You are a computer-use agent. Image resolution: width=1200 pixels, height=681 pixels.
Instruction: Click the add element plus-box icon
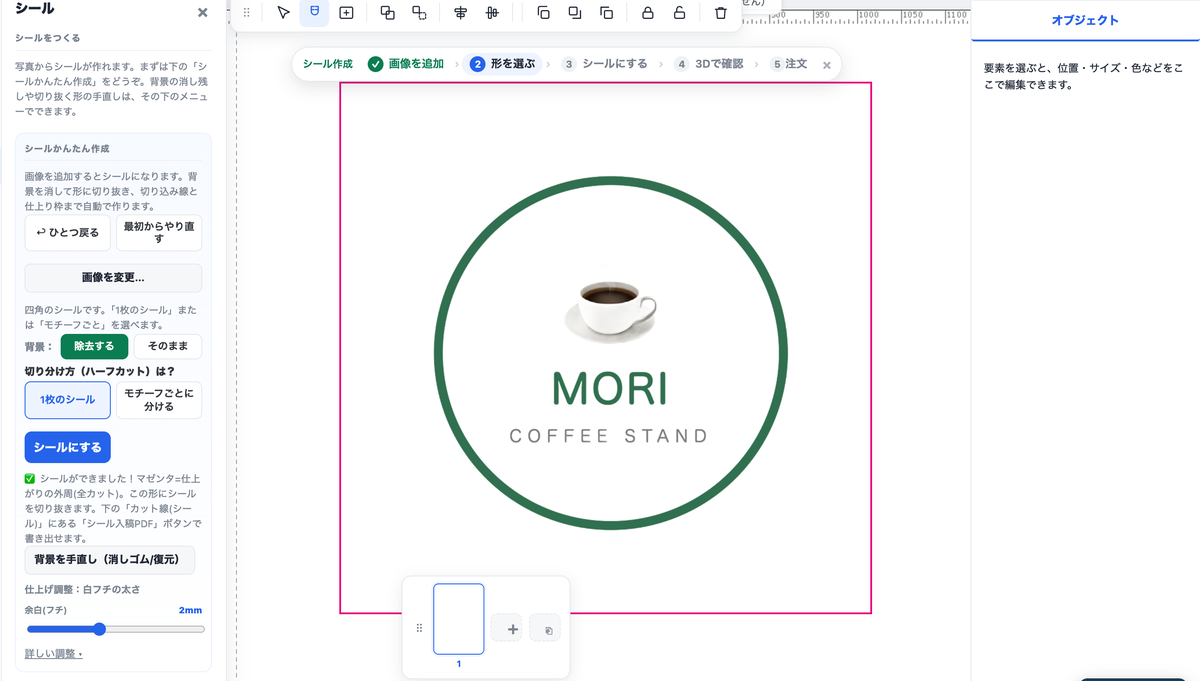click(x=346, y=13)
